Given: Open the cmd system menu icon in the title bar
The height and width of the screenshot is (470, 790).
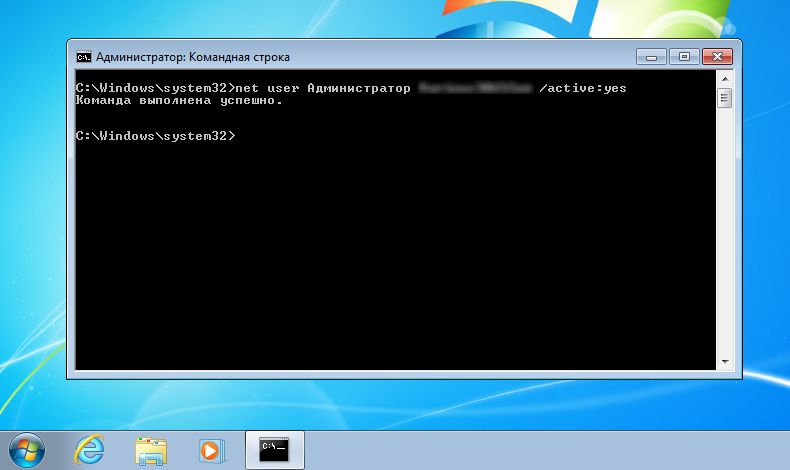Looking at the screenshot, I should (x=84, y=57).
